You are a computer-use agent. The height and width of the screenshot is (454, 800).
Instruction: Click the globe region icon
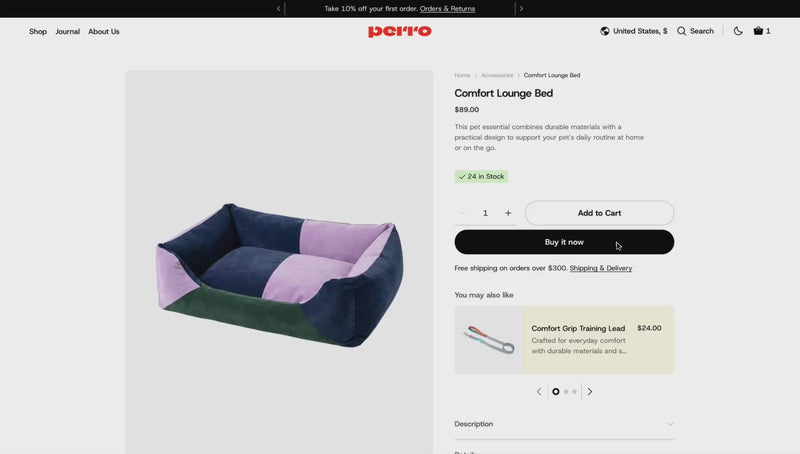[x=605, y=31]
